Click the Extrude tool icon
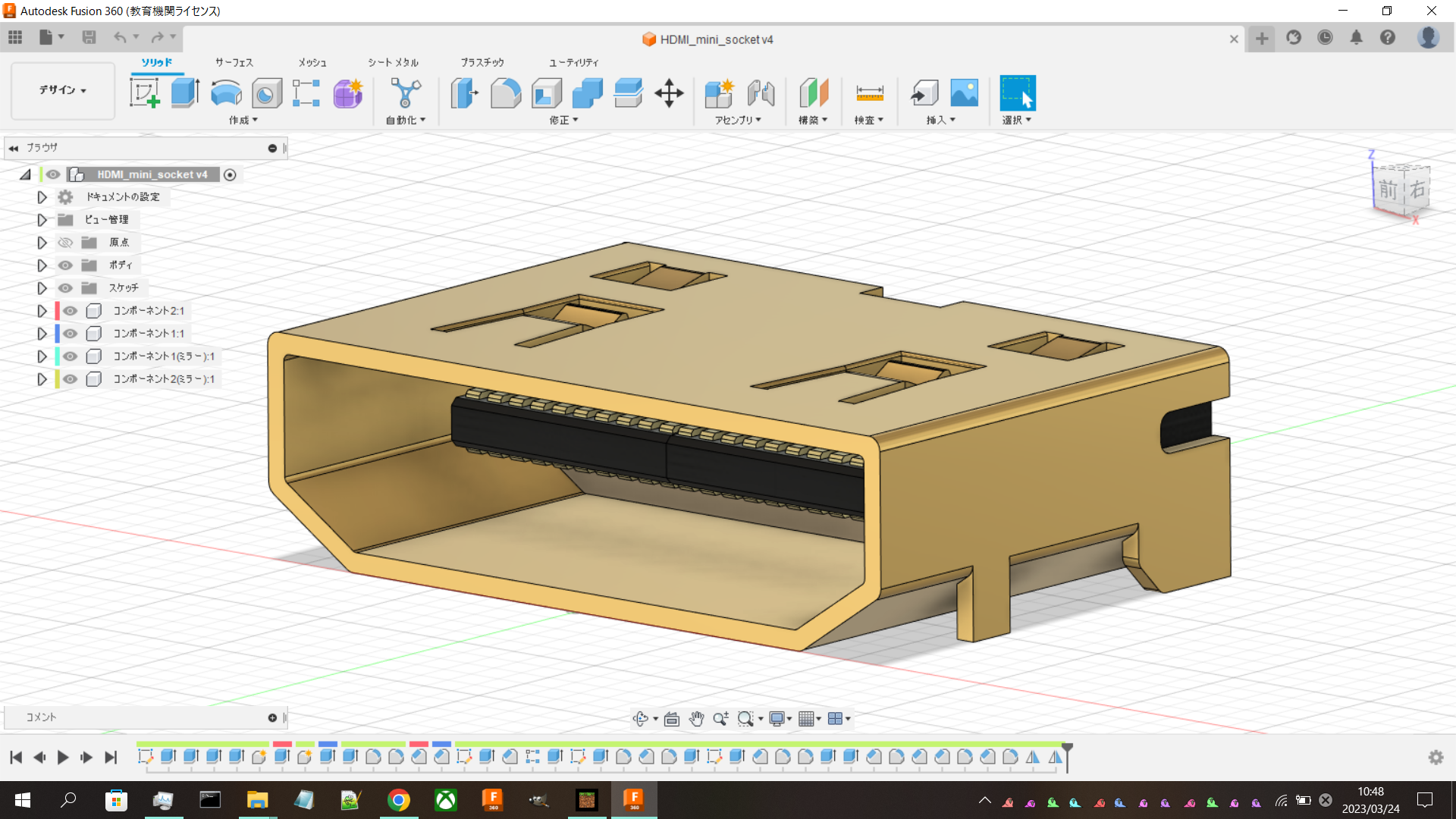 pyautogui.click(x=185, y=93)
